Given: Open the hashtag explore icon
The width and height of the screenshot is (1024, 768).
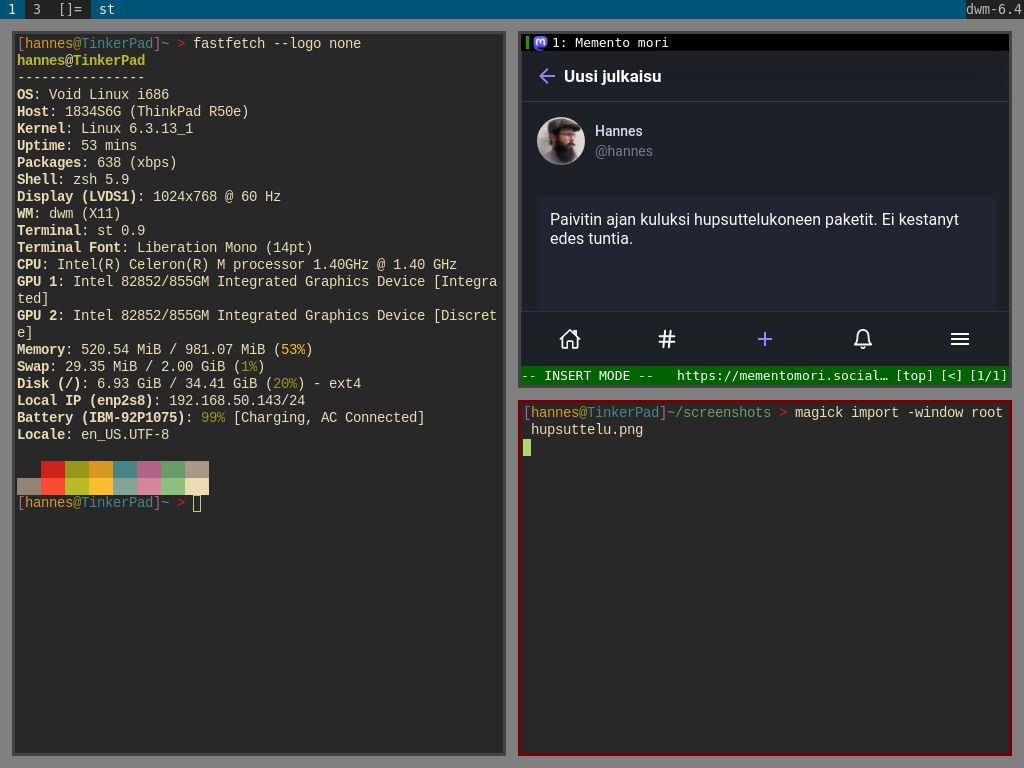Looking at the screenshot, I should pos(667,339).
